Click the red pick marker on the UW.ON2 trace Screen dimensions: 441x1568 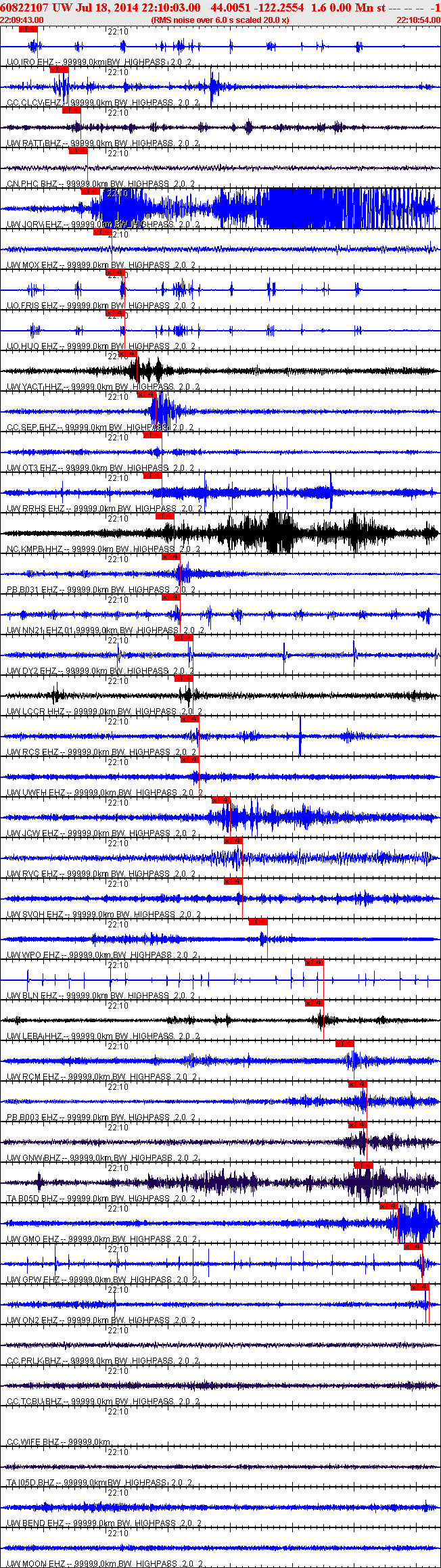(419, 1287)
